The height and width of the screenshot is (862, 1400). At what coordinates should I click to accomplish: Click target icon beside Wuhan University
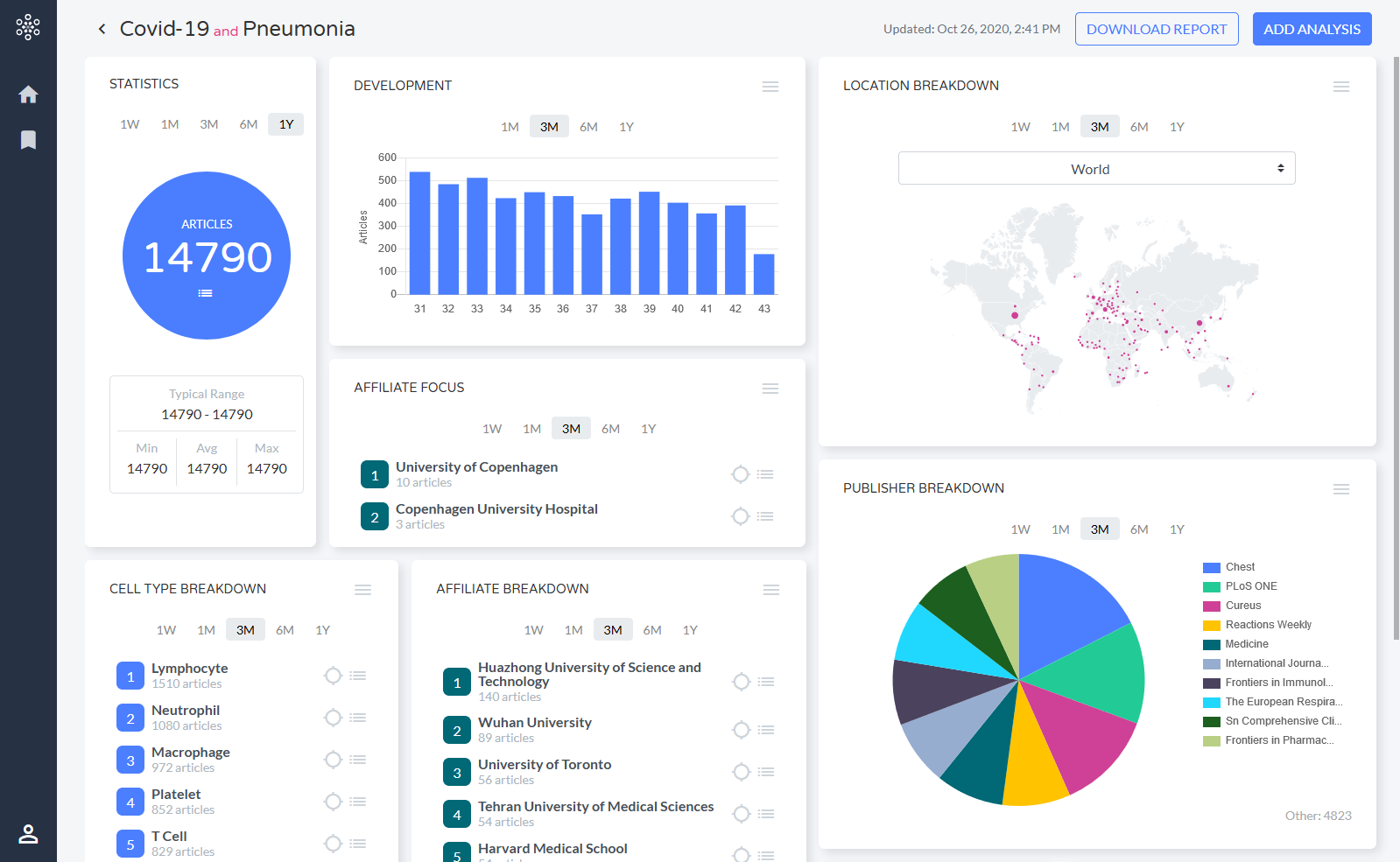(x=742, y=730)
